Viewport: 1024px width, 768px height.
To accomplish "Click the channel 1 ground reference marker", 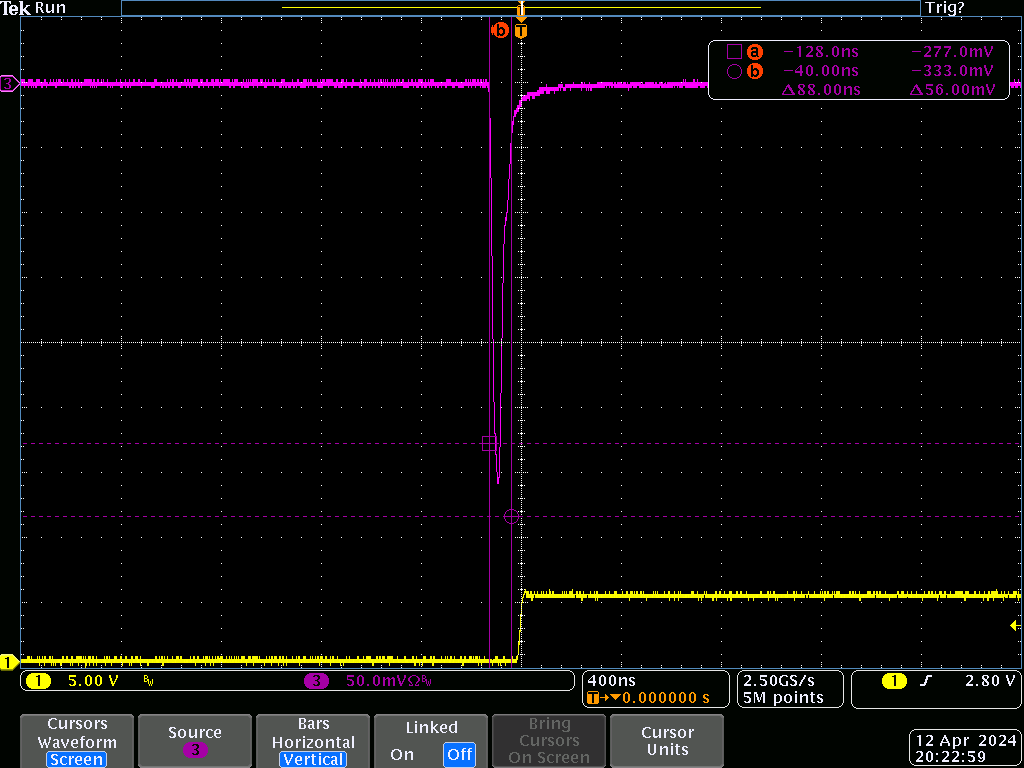I will [x=9, y=661].
